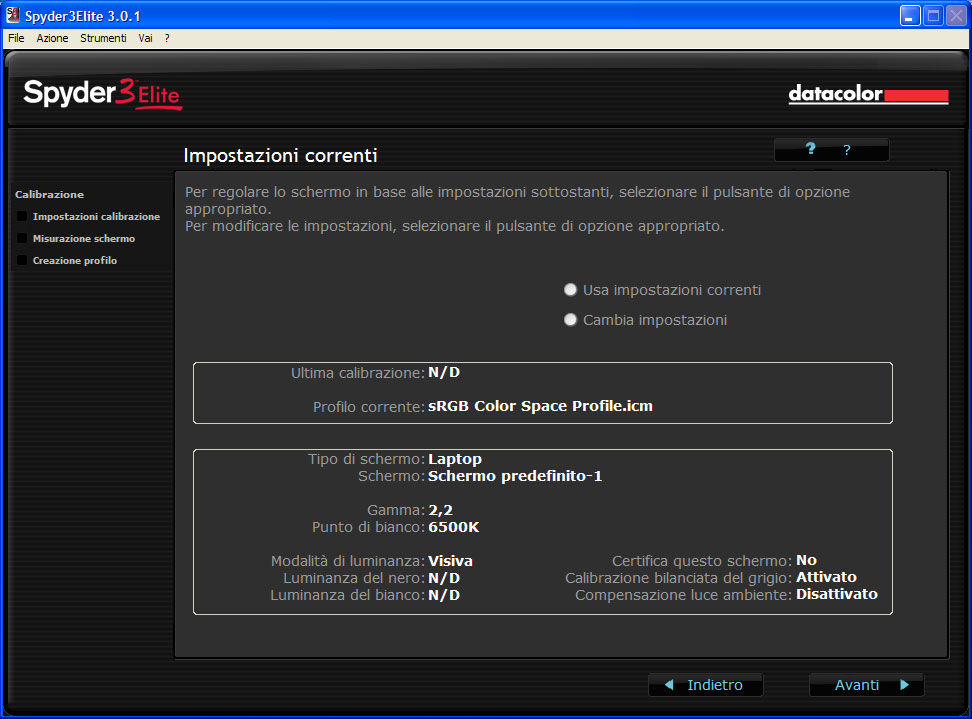
Task: Click the Spyder3 Elite logo
Action: [x=103, y=94]
